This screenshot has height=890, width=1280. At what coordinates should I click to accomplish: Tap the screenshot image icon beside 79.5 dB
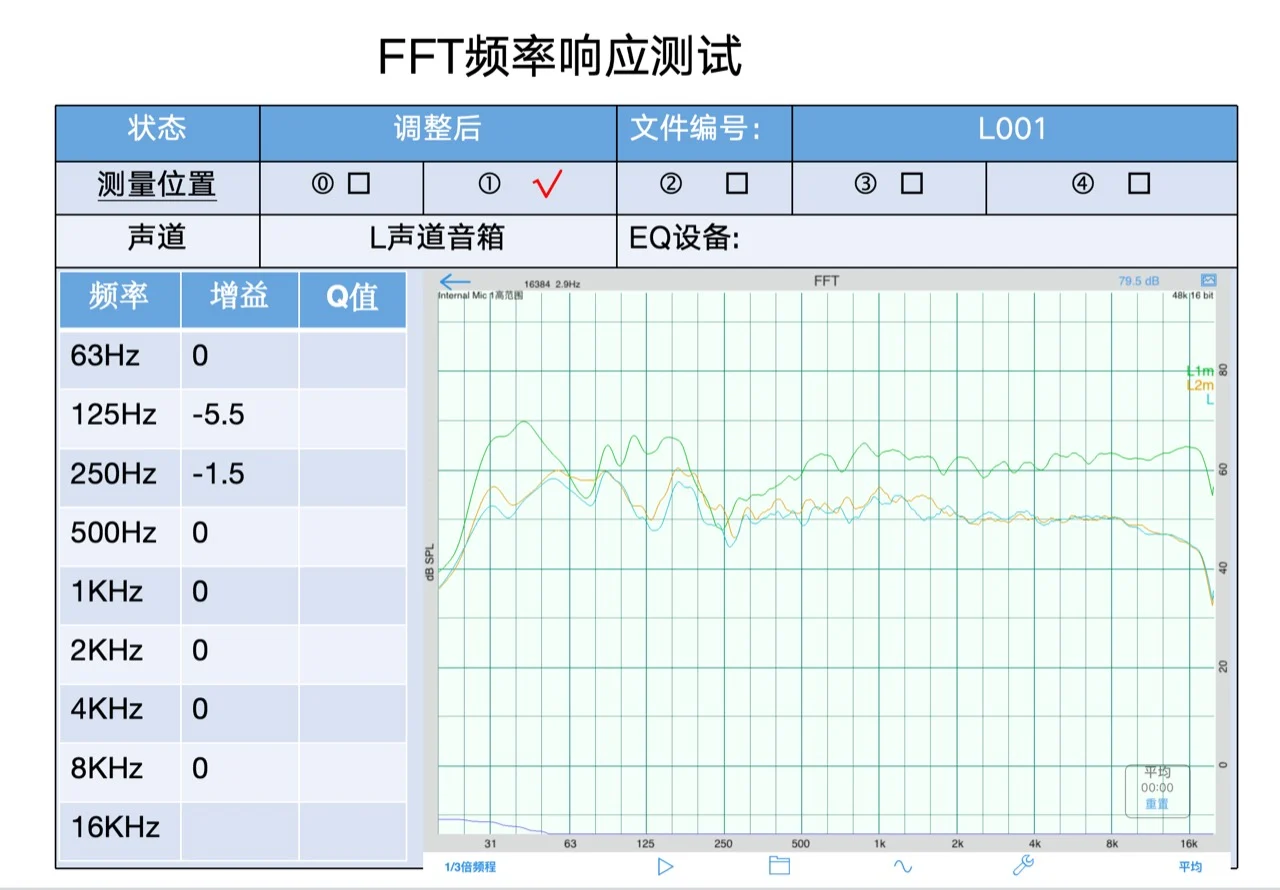[1208, 281]
